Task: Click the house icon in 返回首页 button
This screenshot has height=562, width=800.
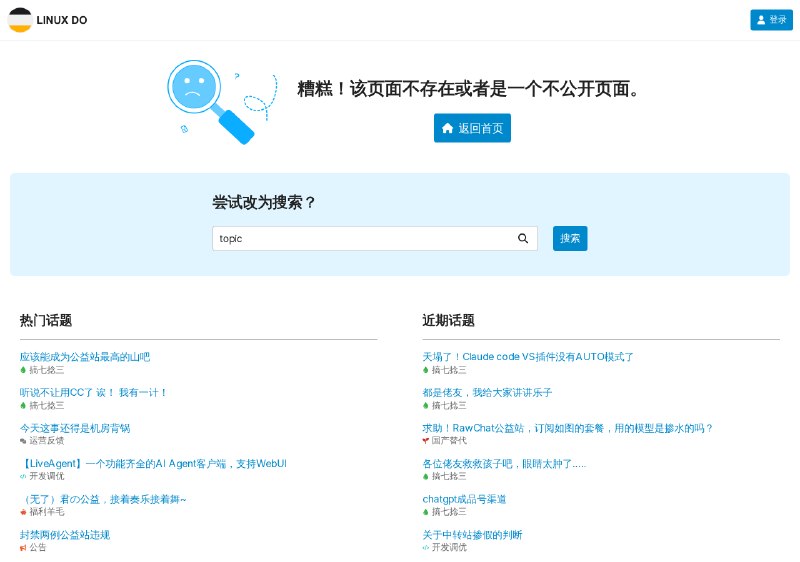Action: coord(447,128)
